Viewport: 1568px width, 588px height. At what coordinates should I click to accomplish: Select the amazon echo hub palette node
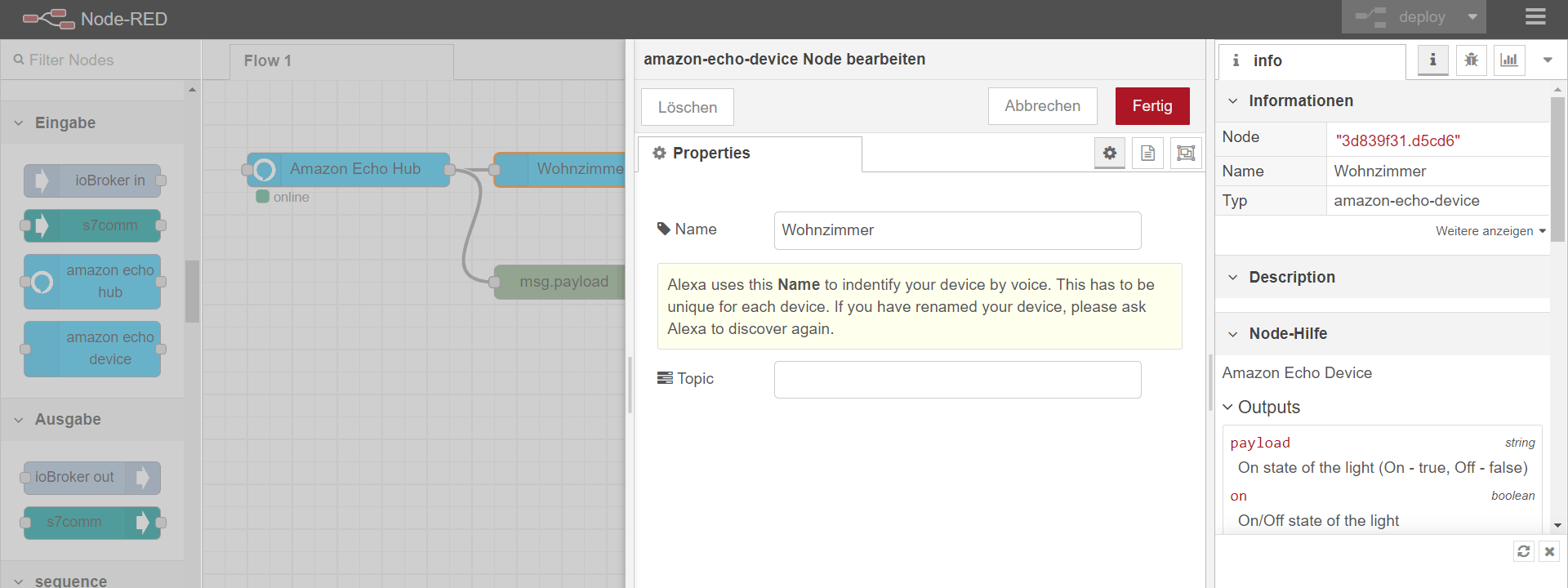pos(92,281)
